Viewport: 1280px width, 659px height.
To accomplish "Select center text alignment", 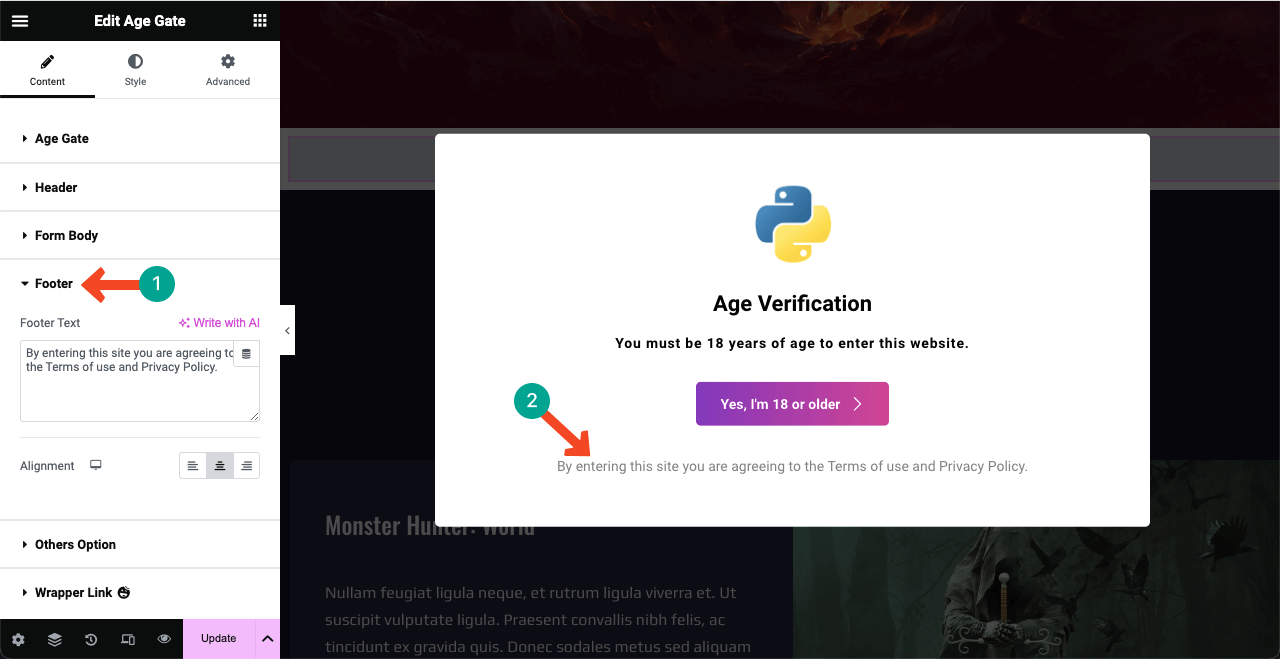I will 219,465.
